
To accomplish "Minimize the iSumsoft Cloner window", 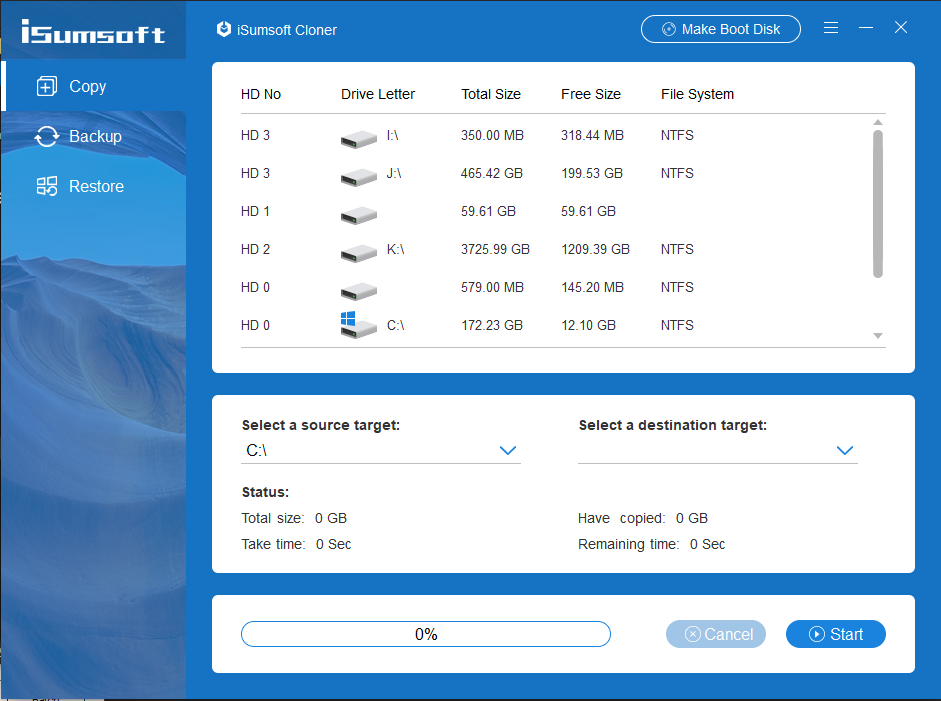I will tap(865, 28).
